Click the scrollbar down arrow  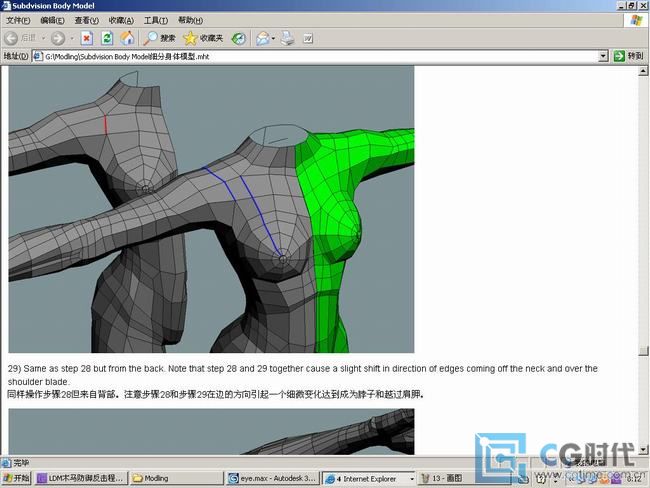[643, 449]
